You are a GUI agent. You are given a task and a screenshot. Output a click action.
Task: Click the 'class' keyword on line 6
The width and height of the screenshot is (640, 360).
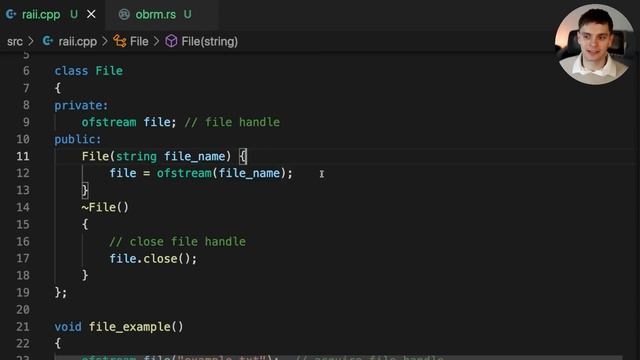point(71,71)
